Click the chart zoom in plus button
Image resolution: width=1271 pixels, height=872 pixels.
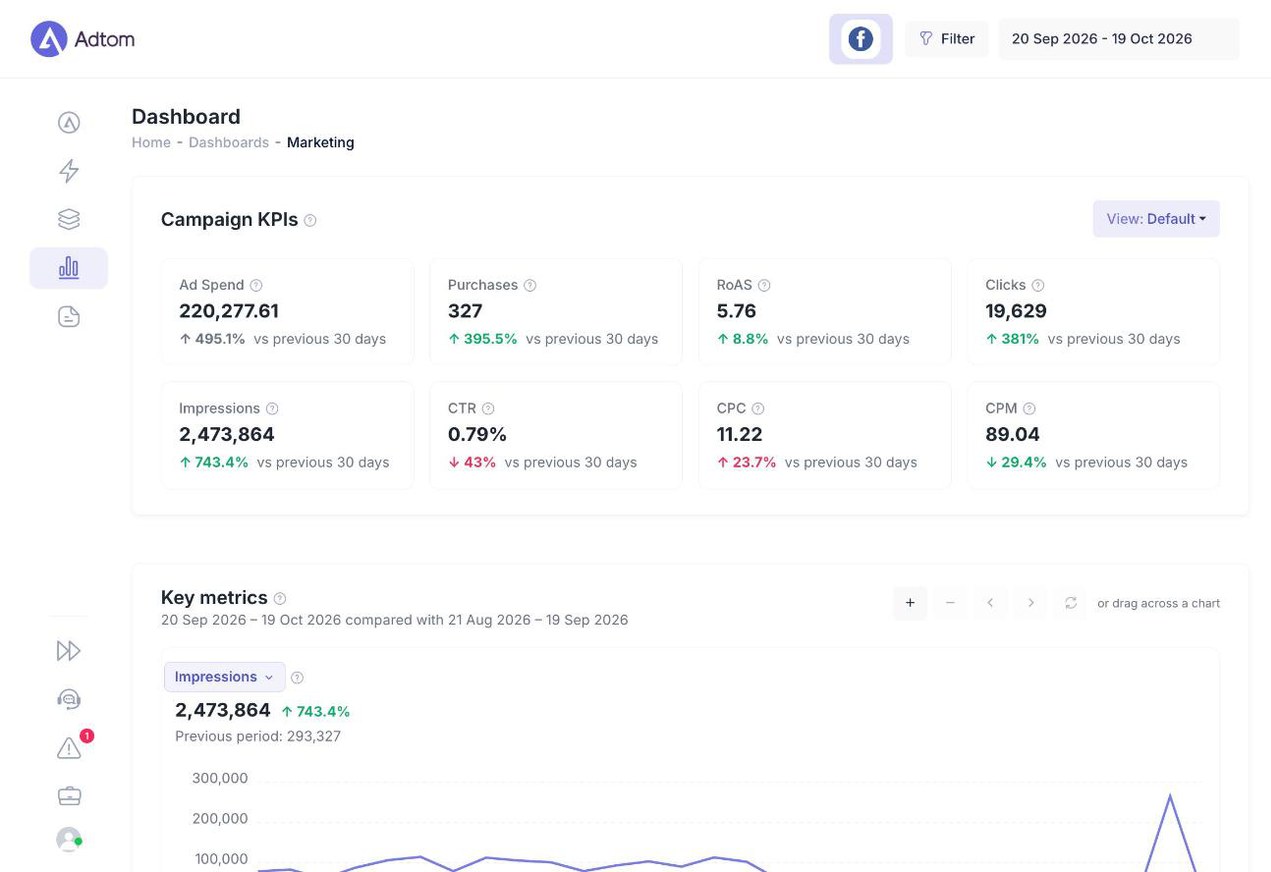point(910,603)
